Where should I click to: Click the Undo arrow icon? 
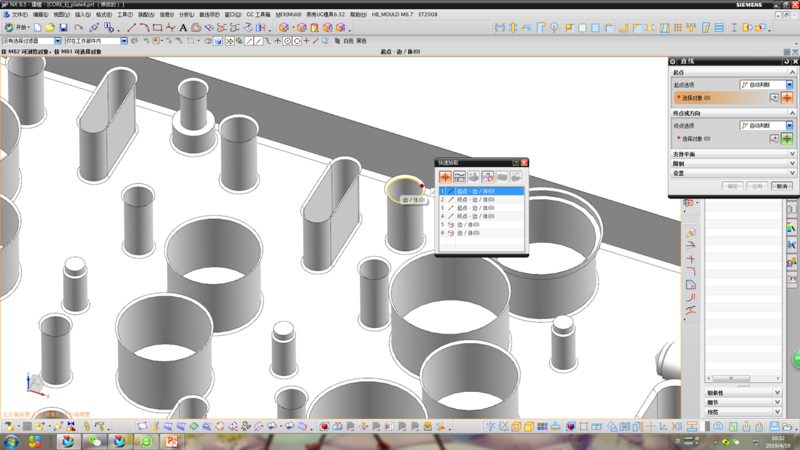click(78, 28)
